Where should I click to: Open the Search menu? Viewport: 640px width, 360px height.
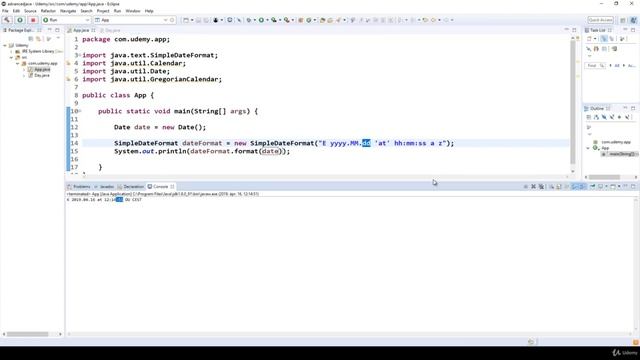pos(86,11)
